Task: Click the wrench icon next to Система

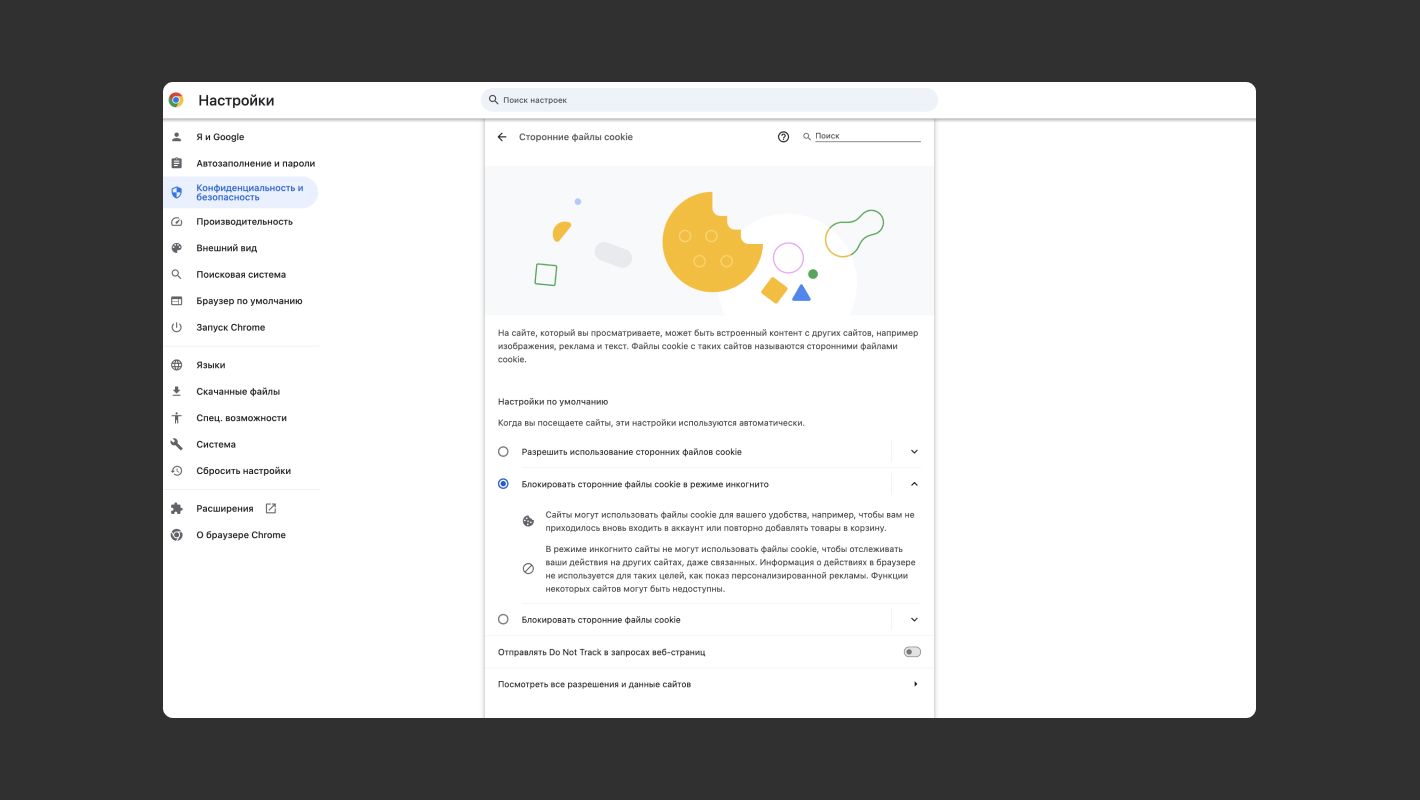Action: (x=177, y=443)
